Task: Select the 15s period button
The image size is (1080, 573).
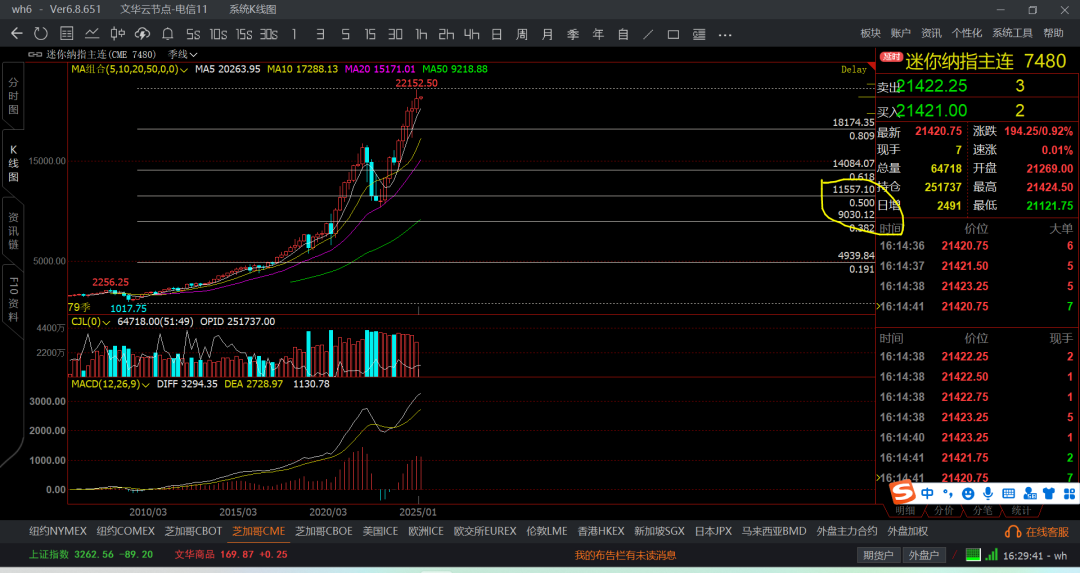Action: (244, 34)
